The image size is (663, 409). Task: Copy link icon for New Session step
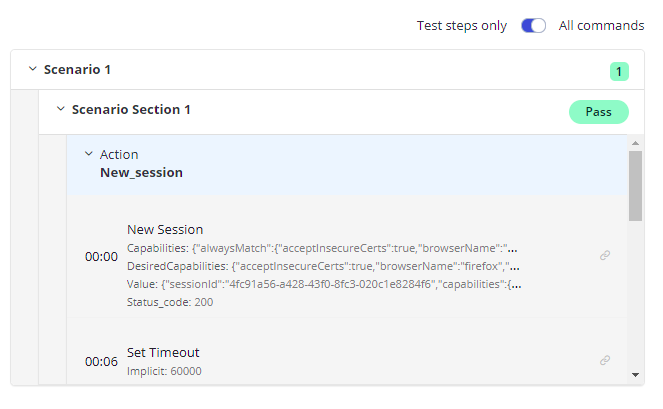[605, 255]
